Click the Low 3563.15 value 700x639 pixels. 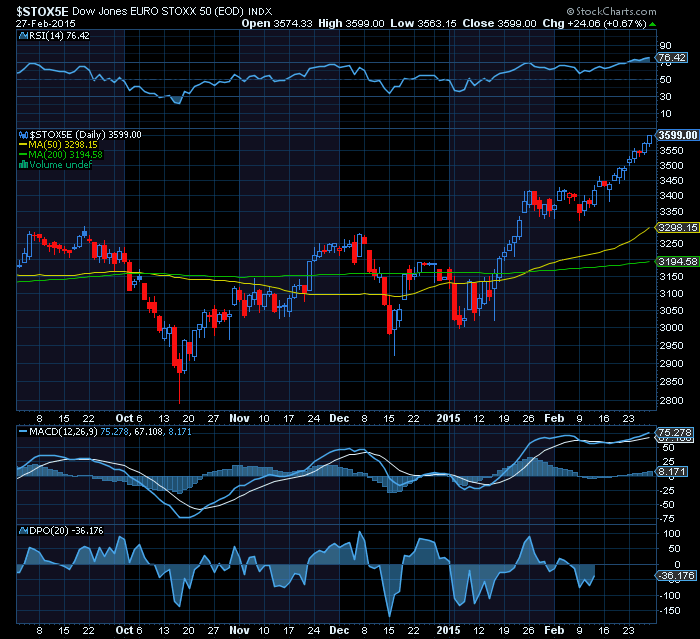(423, 23)
